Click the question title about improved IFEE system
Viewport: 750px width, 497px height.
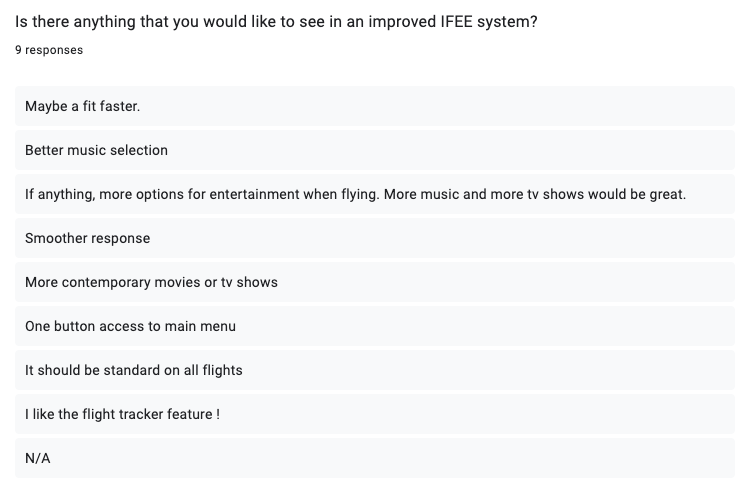(x=276, y=22)
